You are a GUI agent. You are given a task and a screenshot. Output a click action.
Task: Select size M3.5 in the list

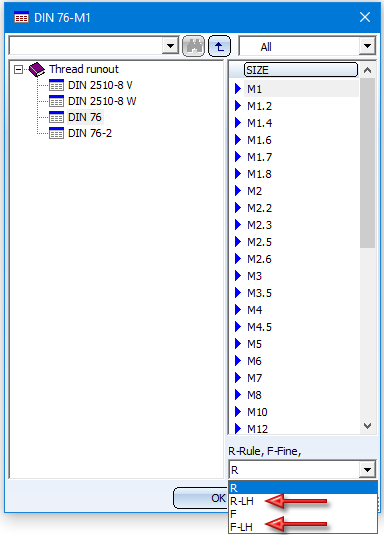pos(259,293)
